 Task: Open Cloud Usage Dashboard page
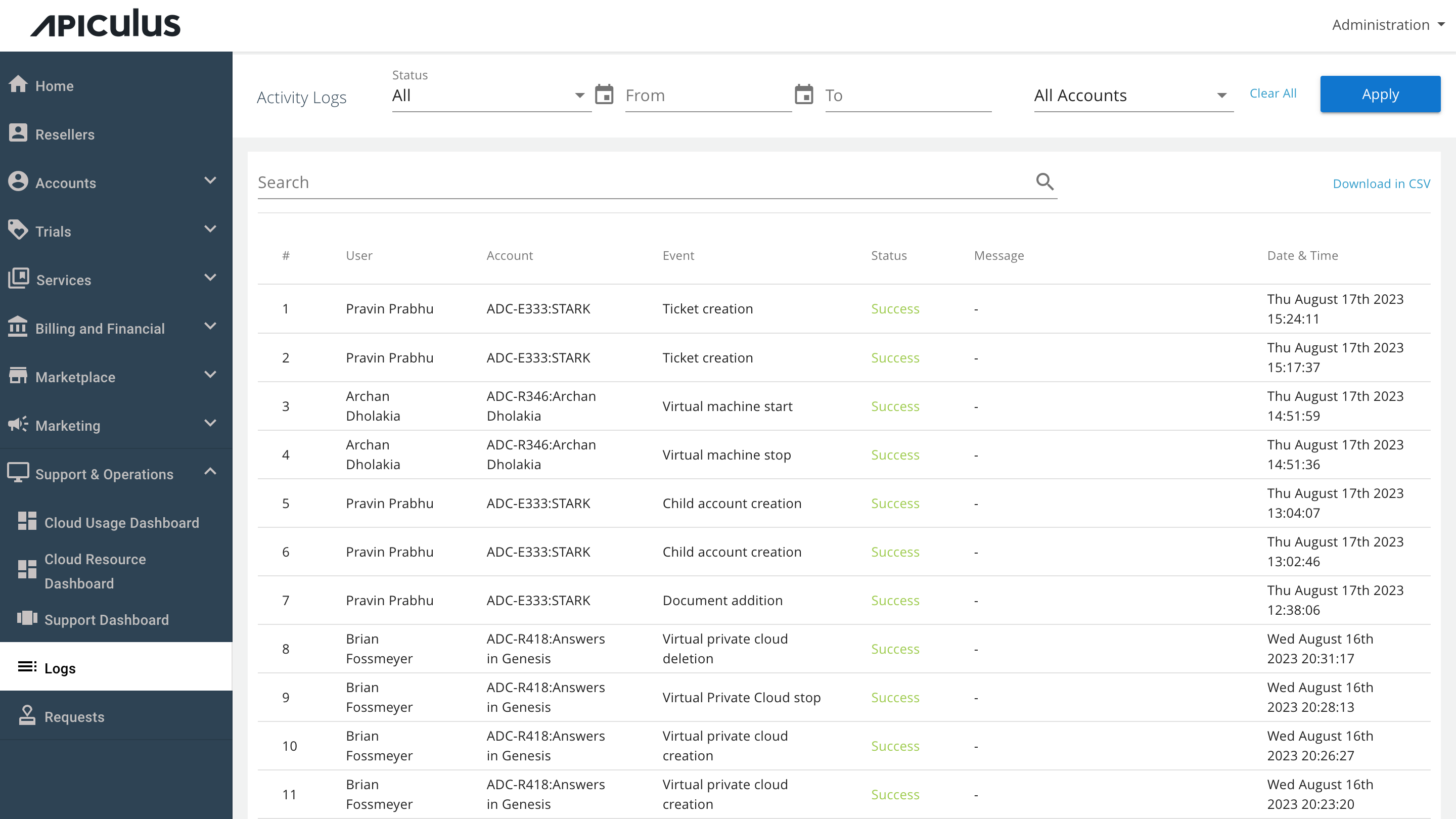pyautogui.click(x=116, y=522)
